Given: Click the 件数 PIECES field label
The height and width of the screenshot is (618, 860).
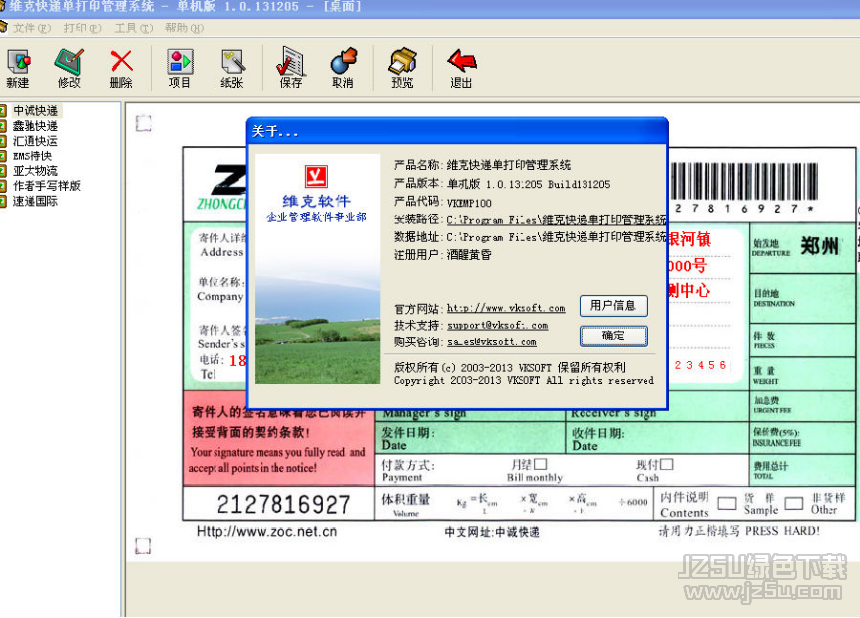Looking at the screenshot, I should click(x=764, y=340).
